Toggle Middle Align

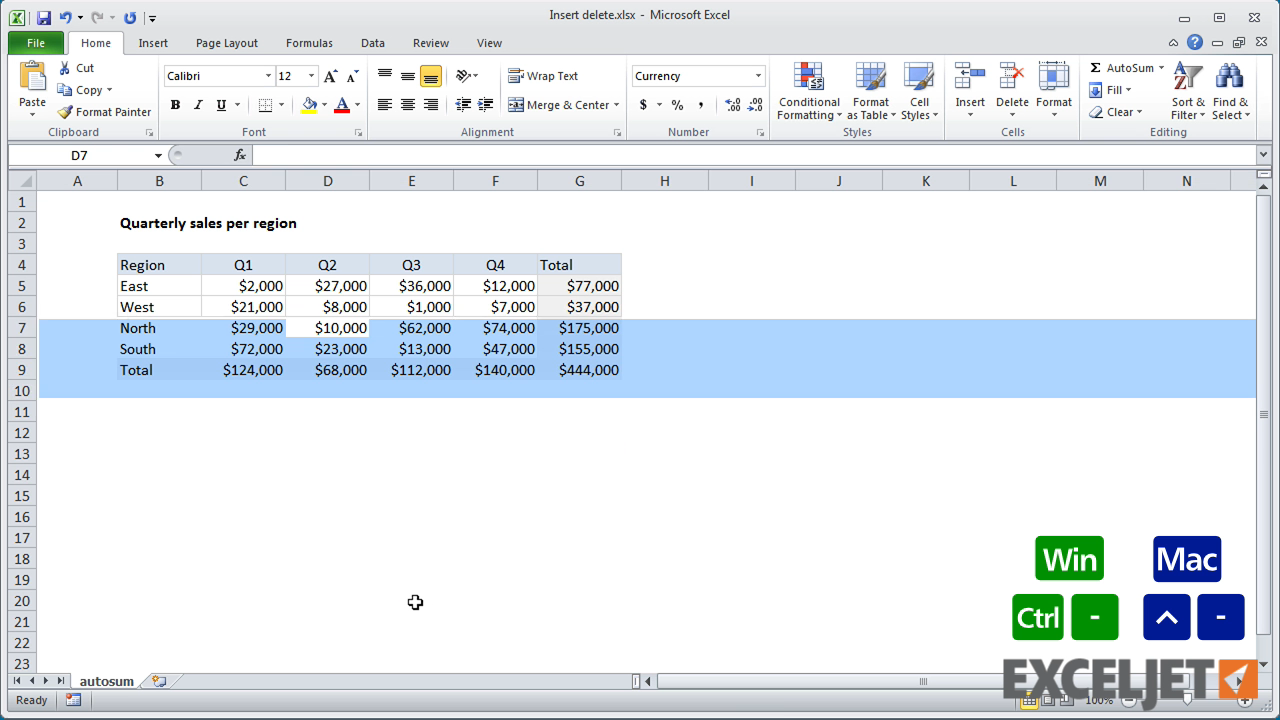[408, 76]
